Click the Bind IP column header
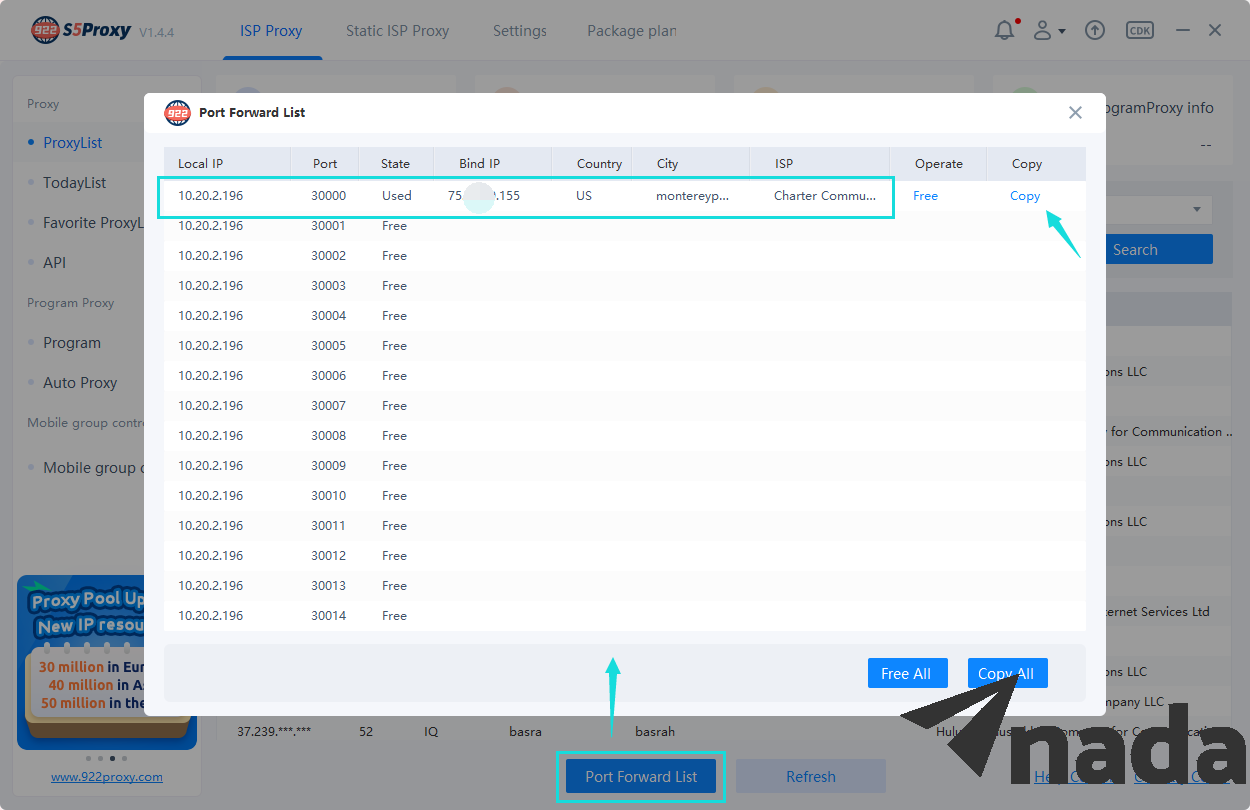The height and width of the screenshot is (810, 1250). [x=492, y=164]
